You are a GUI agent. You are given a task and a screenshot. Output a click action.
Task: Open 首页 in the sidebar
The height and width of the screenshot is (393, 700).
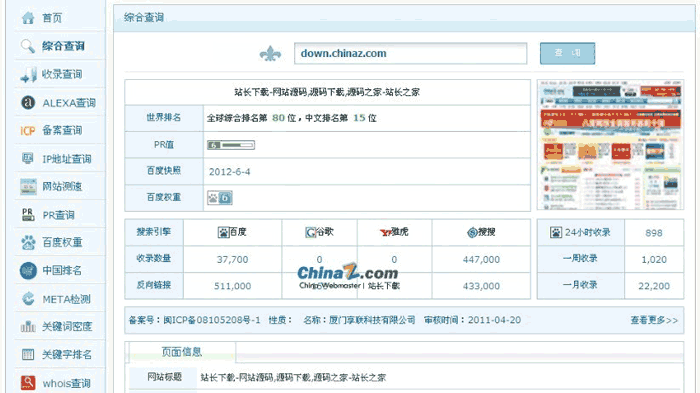pos(52,18)
